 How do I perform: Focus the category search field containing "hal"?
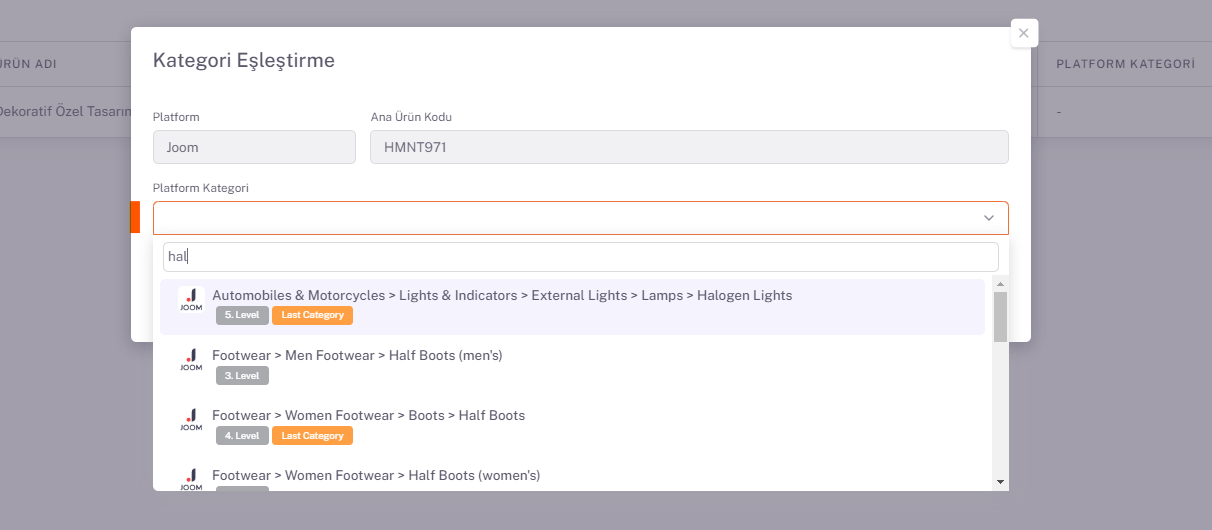(580, 257)
